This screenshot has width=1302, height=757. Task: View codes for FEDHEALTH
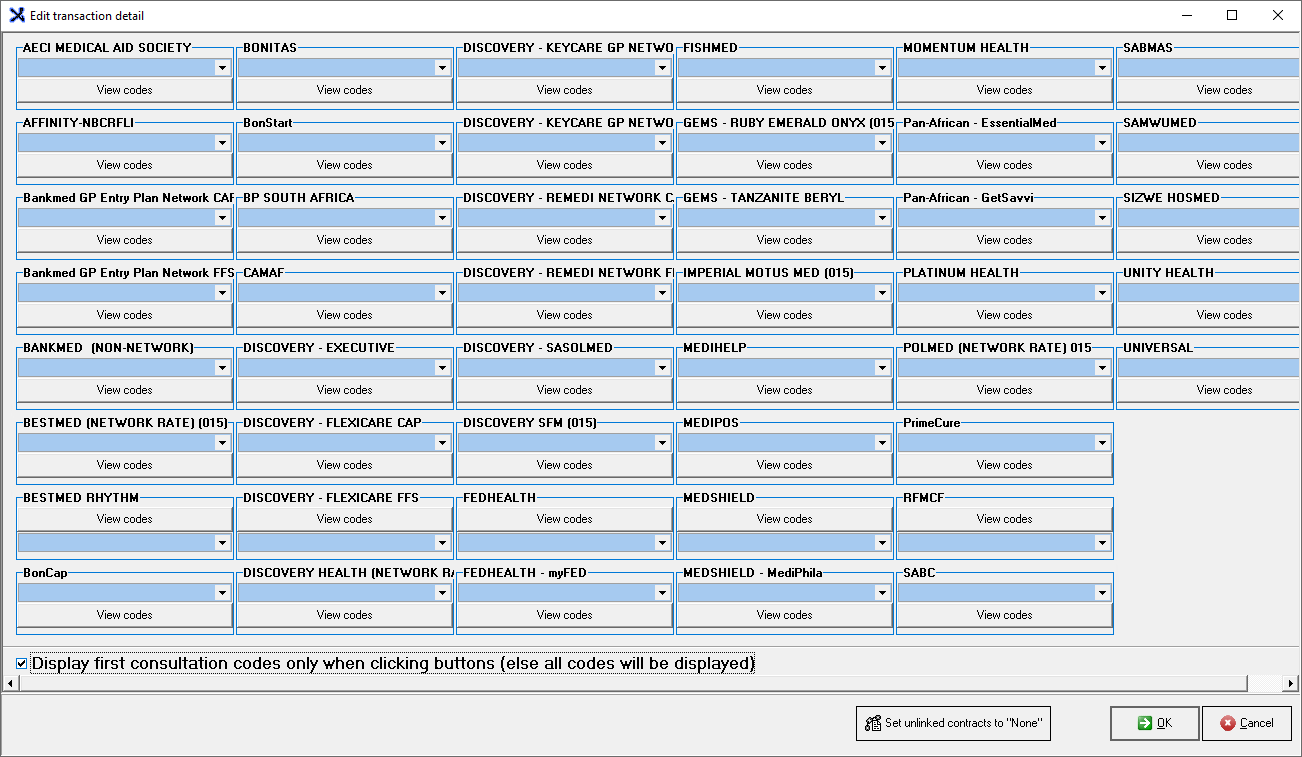565,519
